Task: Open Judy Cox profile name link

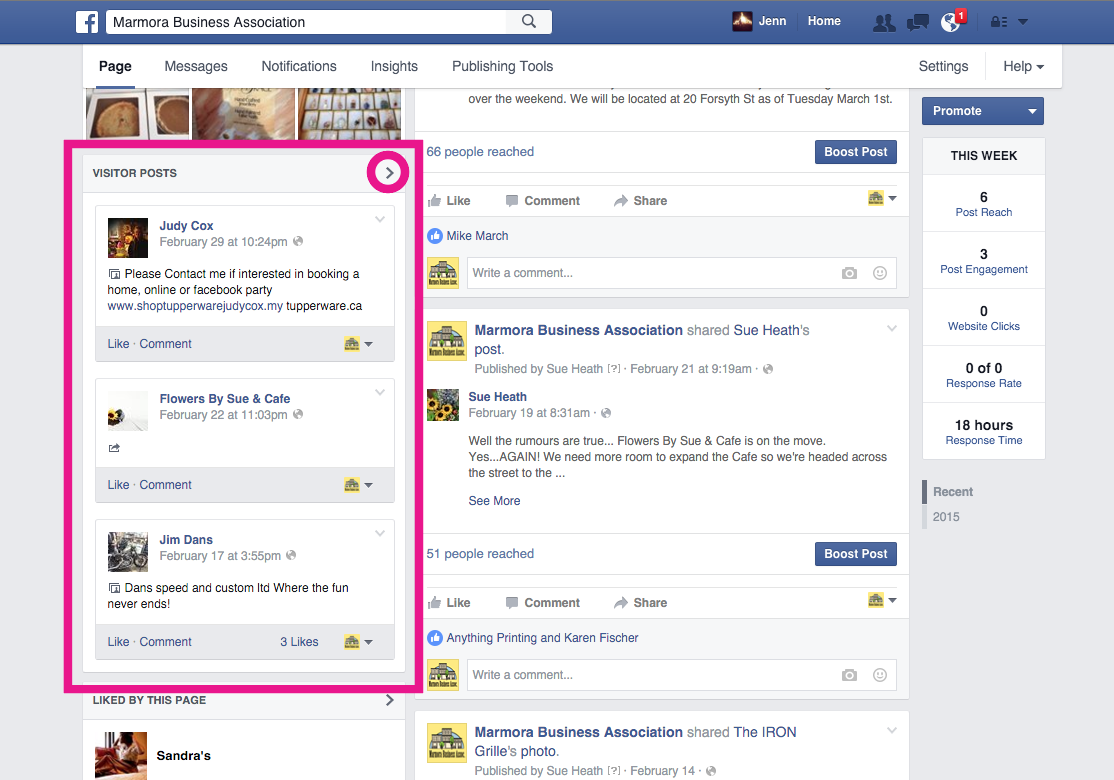Action: click(186, 226)
